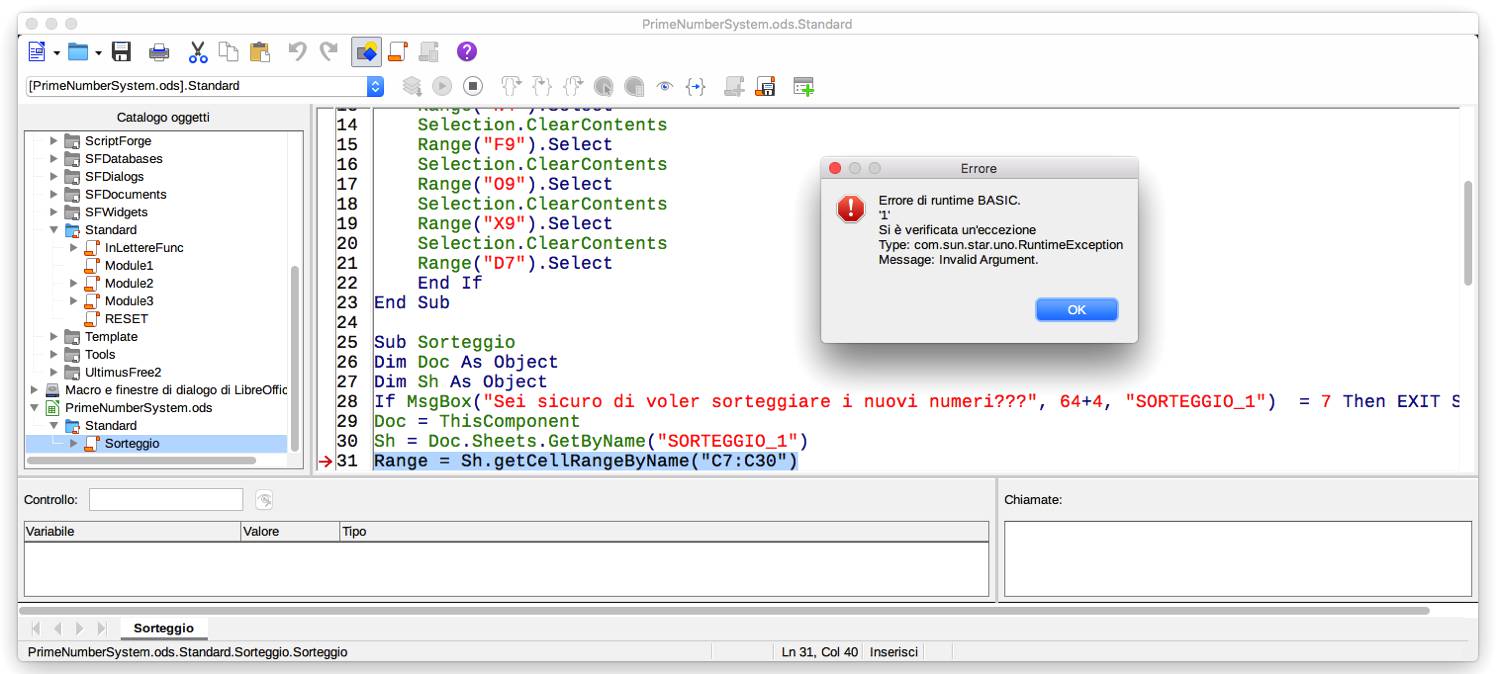Click the Print icon in toolbar
Screen dimensions: 1500x674
(x=159, y=50)
